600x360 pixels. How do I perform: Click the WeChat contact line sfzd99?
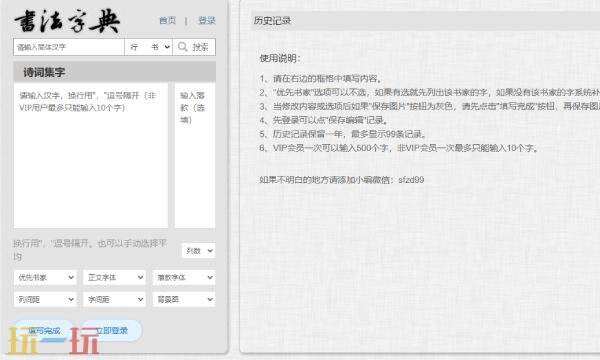341,180
